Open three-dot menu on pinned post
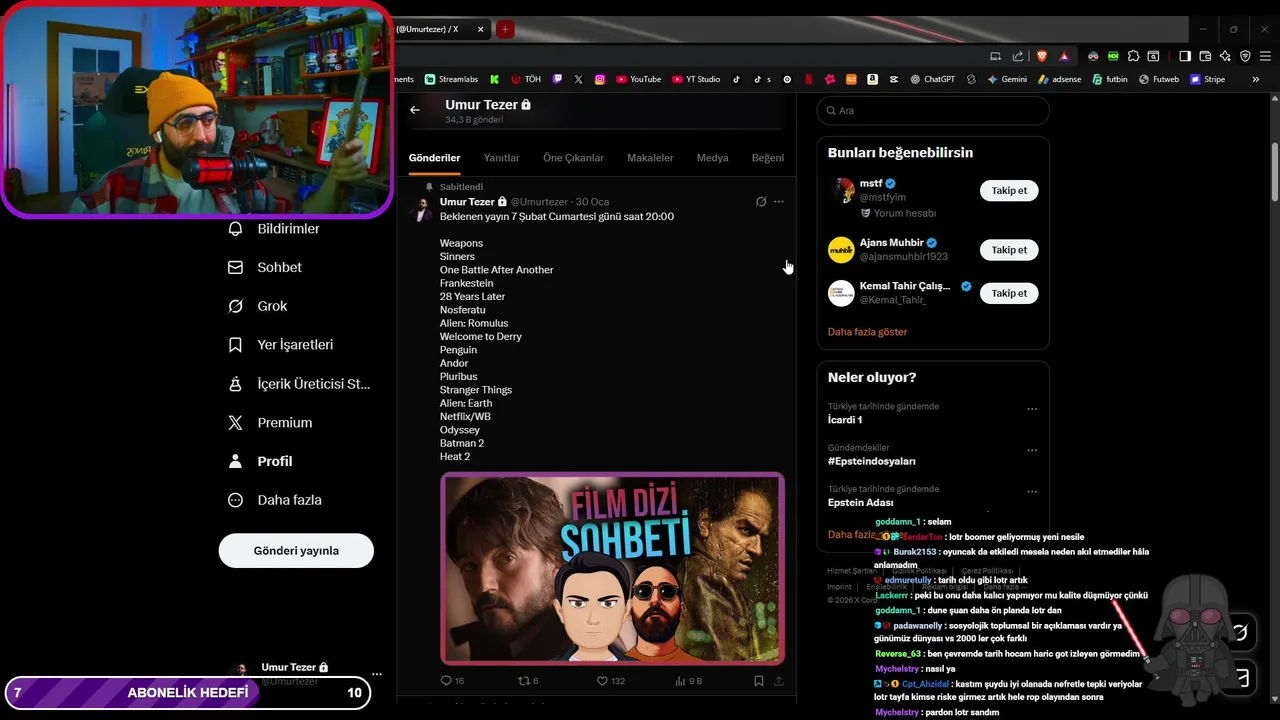The width and height of the screenshot is (1280, 720). point(779,202)
